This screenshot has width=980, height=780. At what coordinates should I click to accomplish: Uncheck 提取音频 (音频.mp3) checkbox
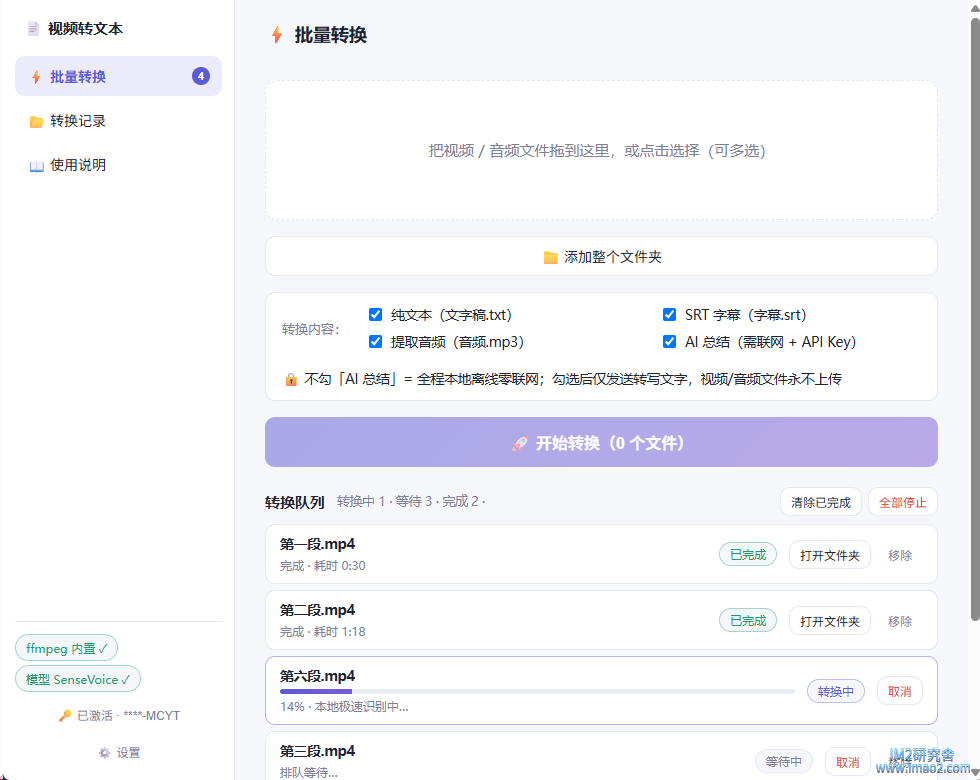(x=376, y=341)
